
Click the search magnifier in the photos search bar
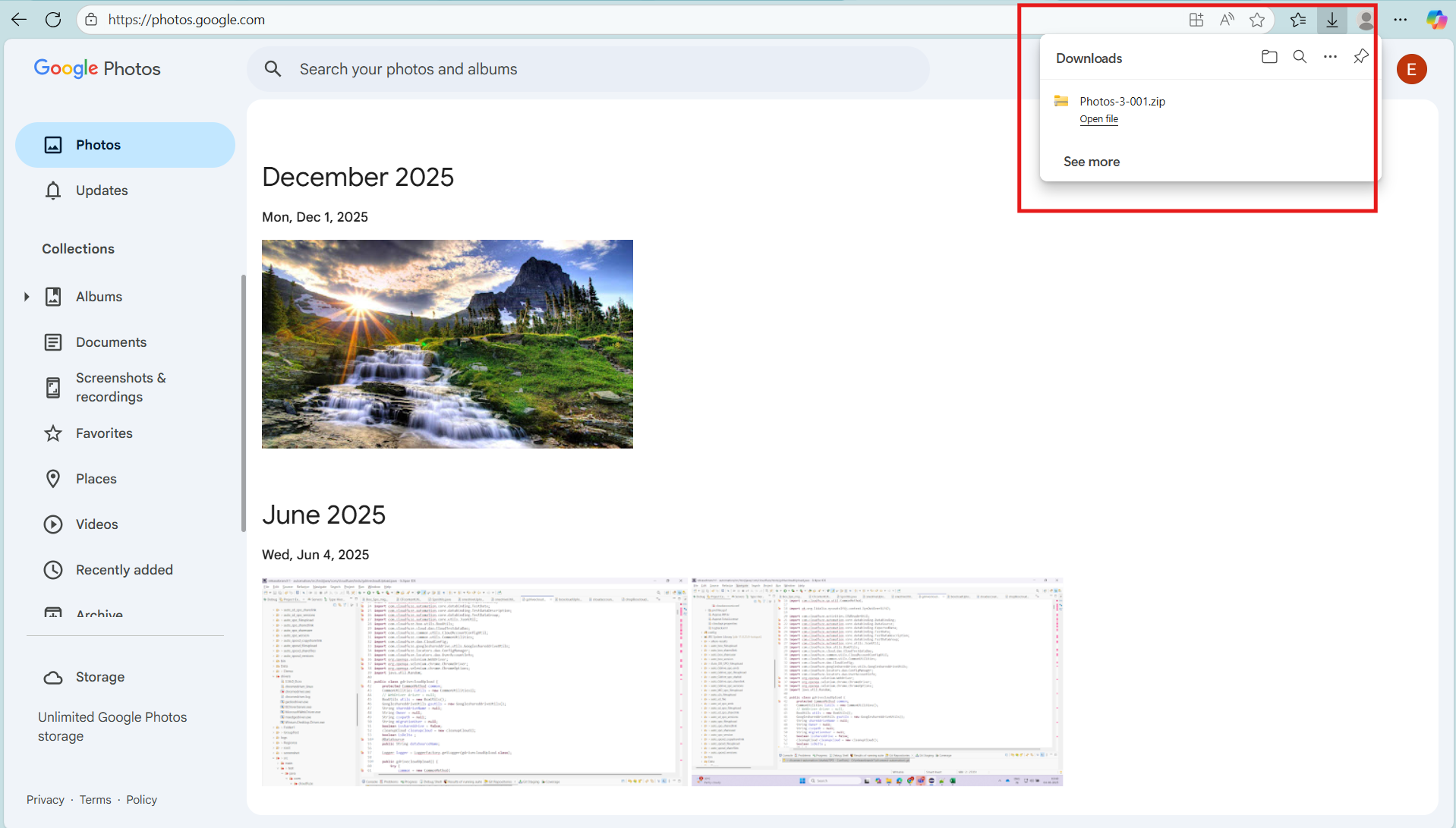tap(273, 69)
